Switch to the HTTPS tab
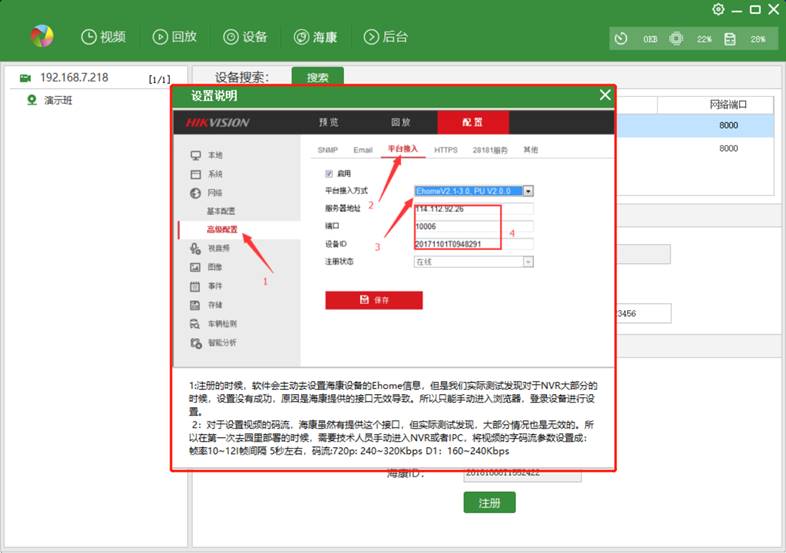The height and width of the screenshot is (553, 786). click(445, 150)
